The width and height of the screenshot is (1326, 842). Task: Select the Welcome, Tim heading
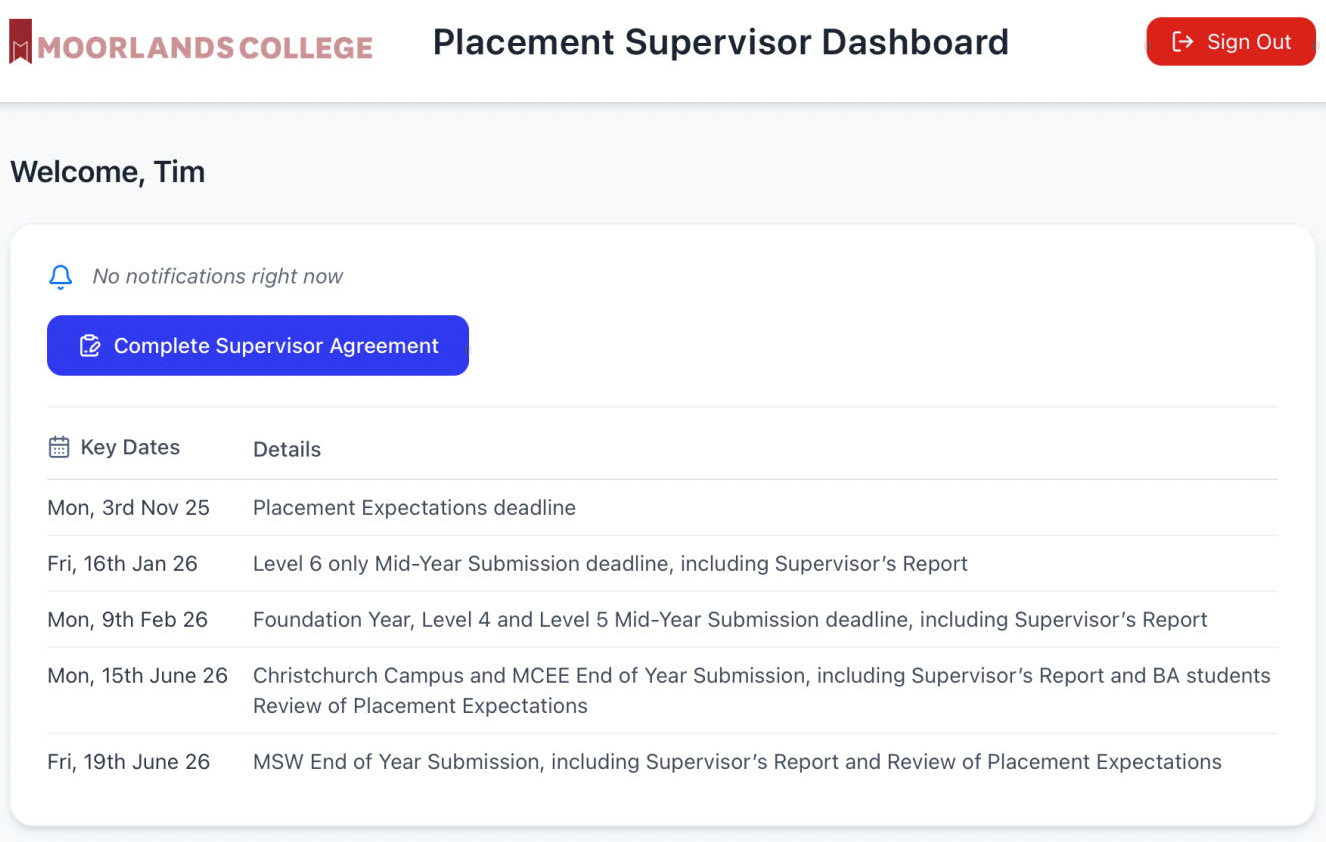pyautogui.click(x=108, y=172)
